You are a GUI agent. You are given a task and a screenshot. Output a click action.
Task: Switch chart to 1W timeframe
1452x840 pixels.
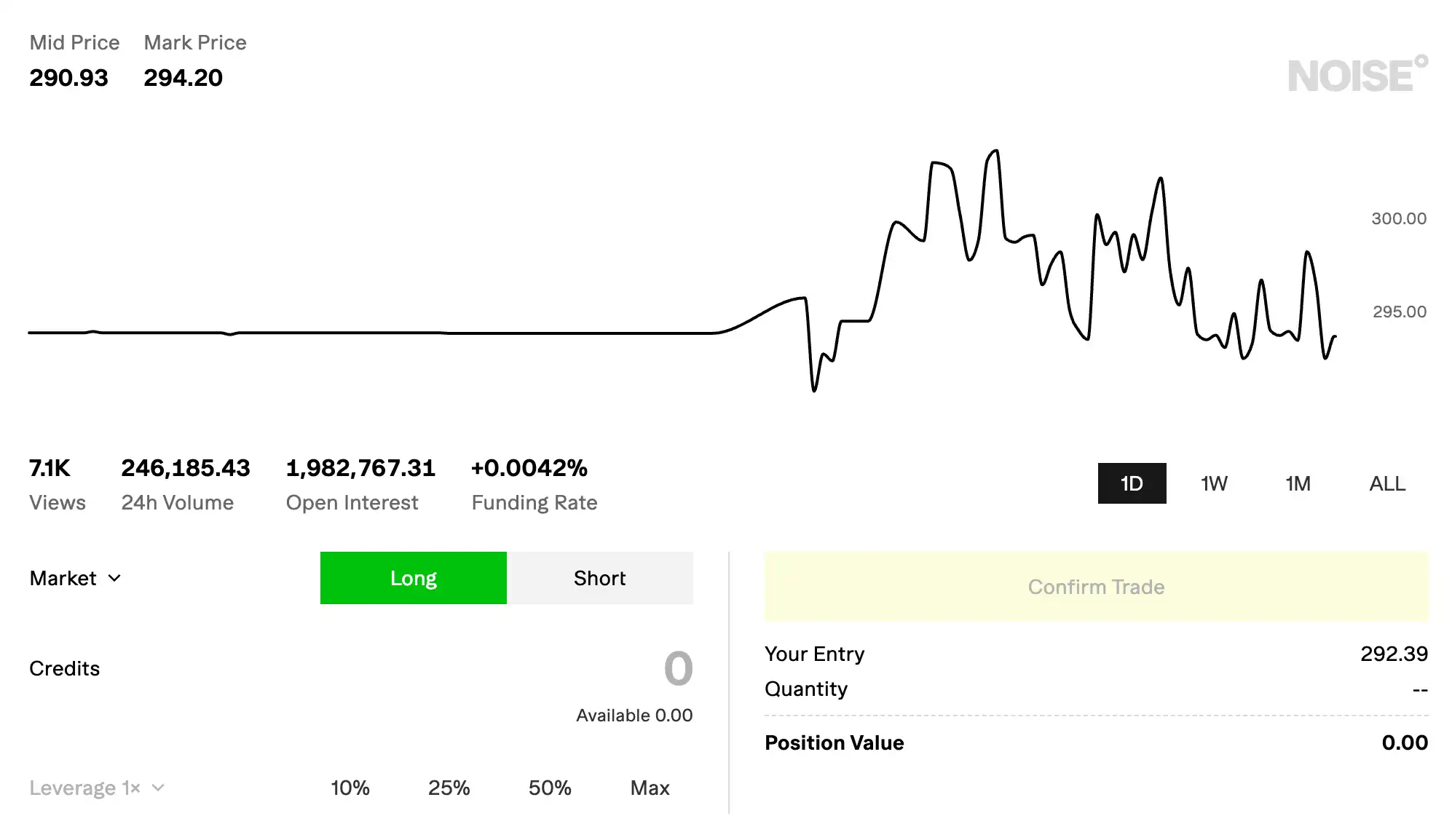coord(1214,483)
